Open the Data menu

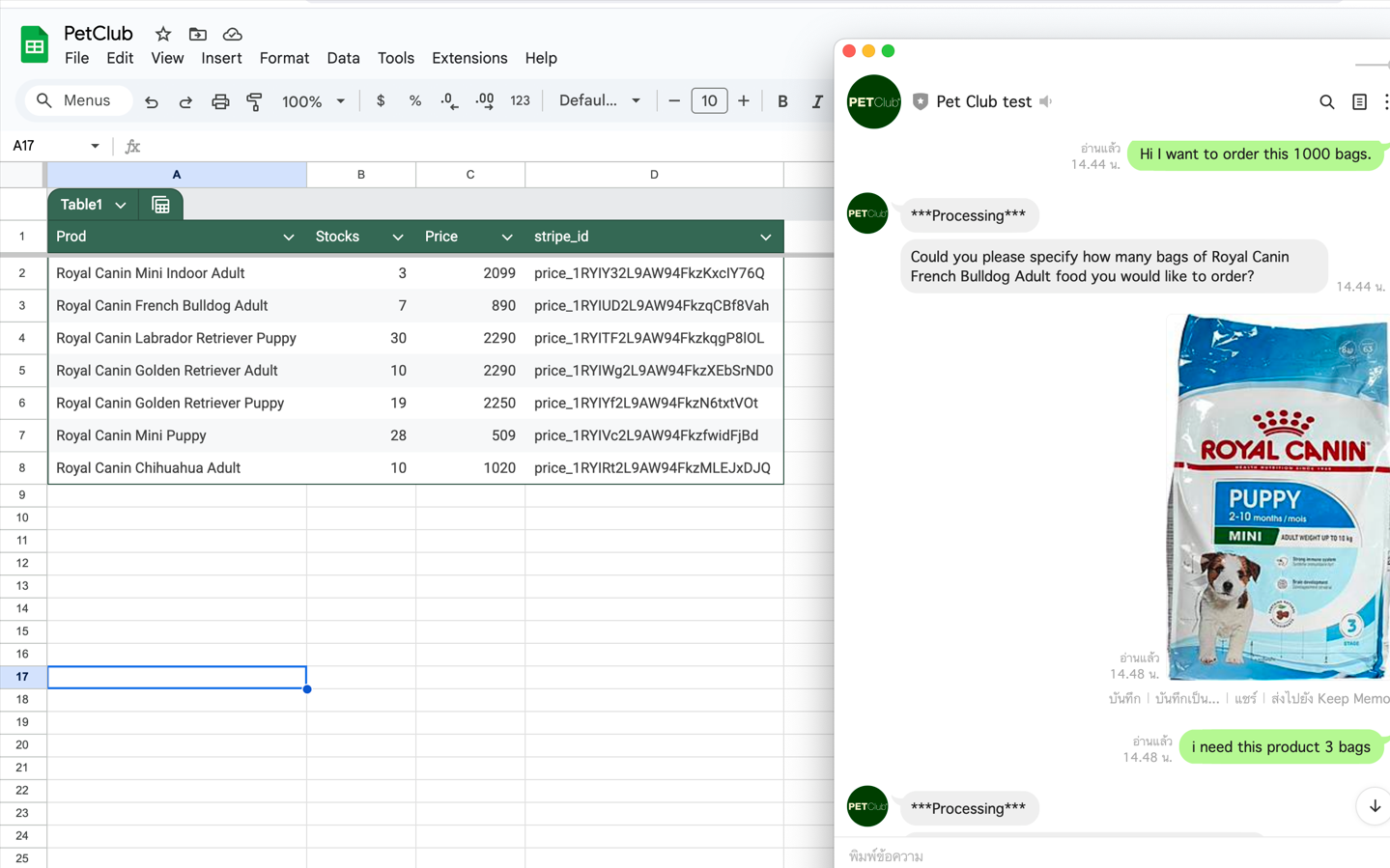(x=343, y=58)
